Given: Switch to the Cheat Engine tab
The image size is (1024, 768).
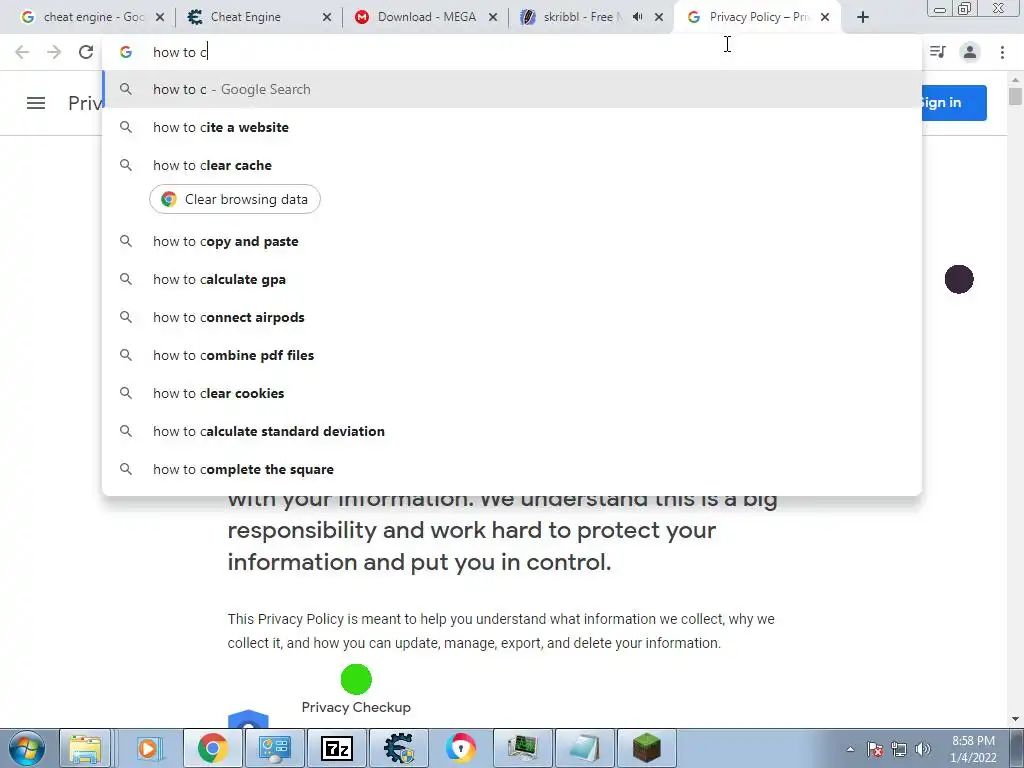Looking at the screenshot, I should point(258,18).
